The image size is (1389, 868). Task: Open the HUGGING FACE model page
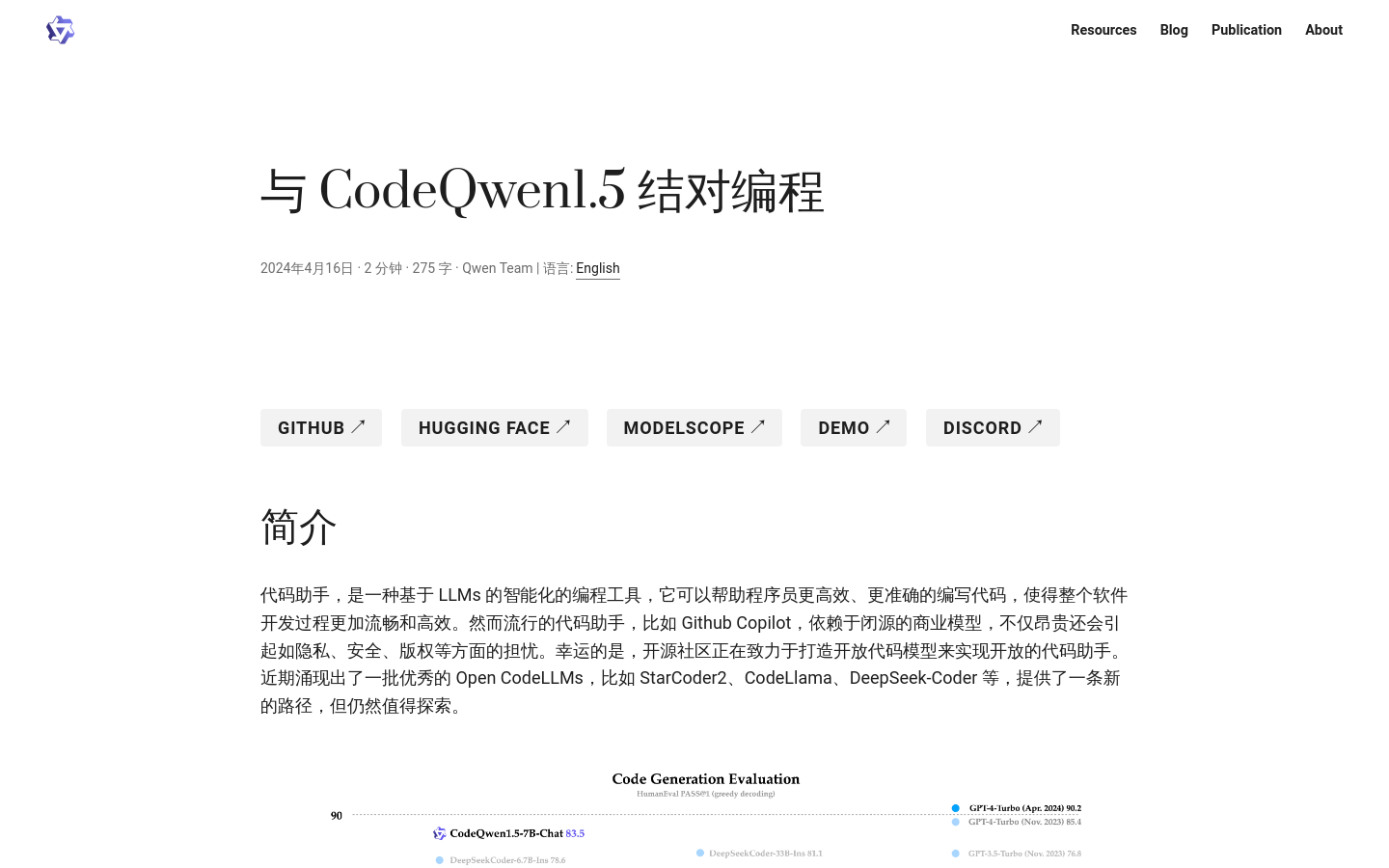(495, 427)
